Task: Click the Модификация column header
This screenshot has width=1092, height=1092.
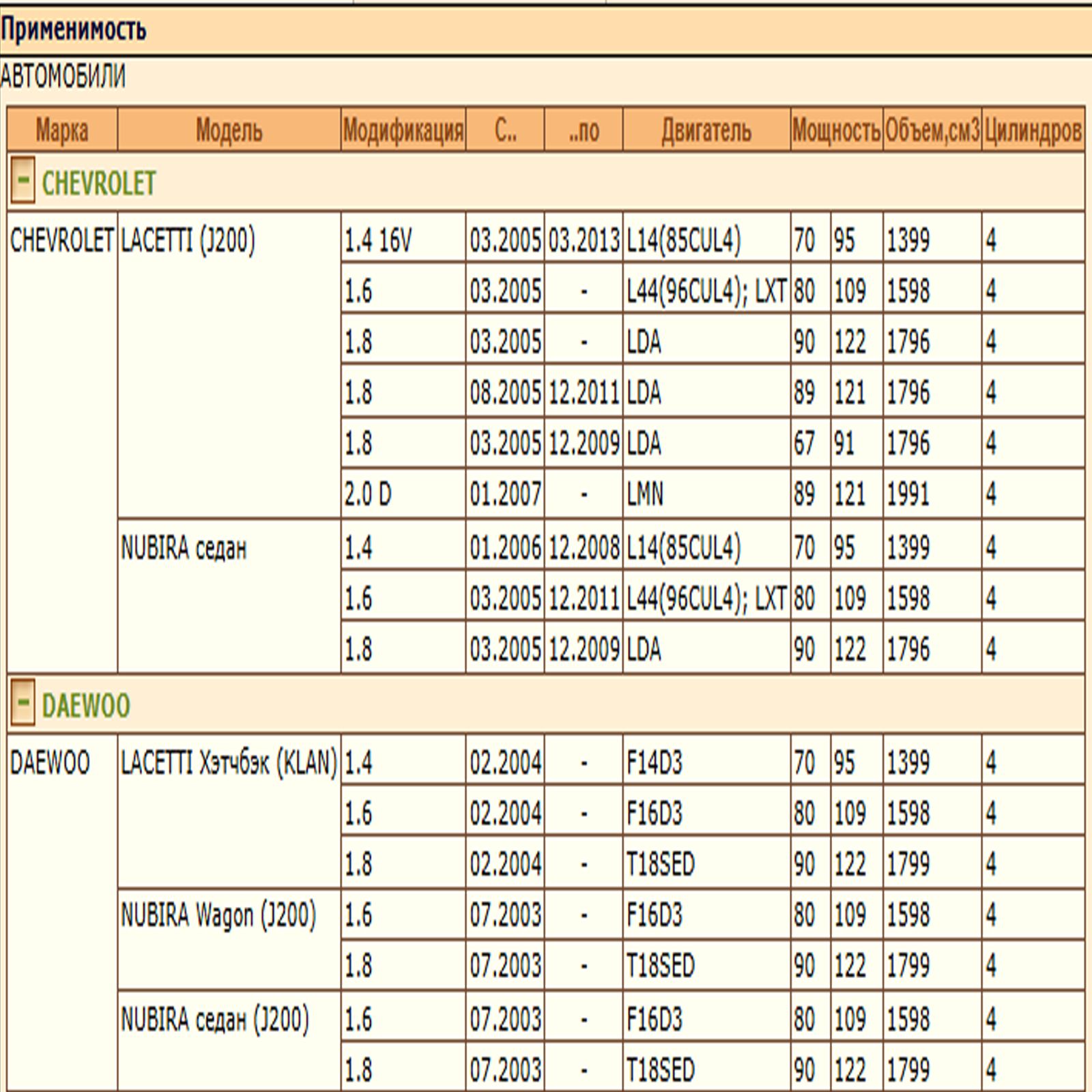Action: 403,129
